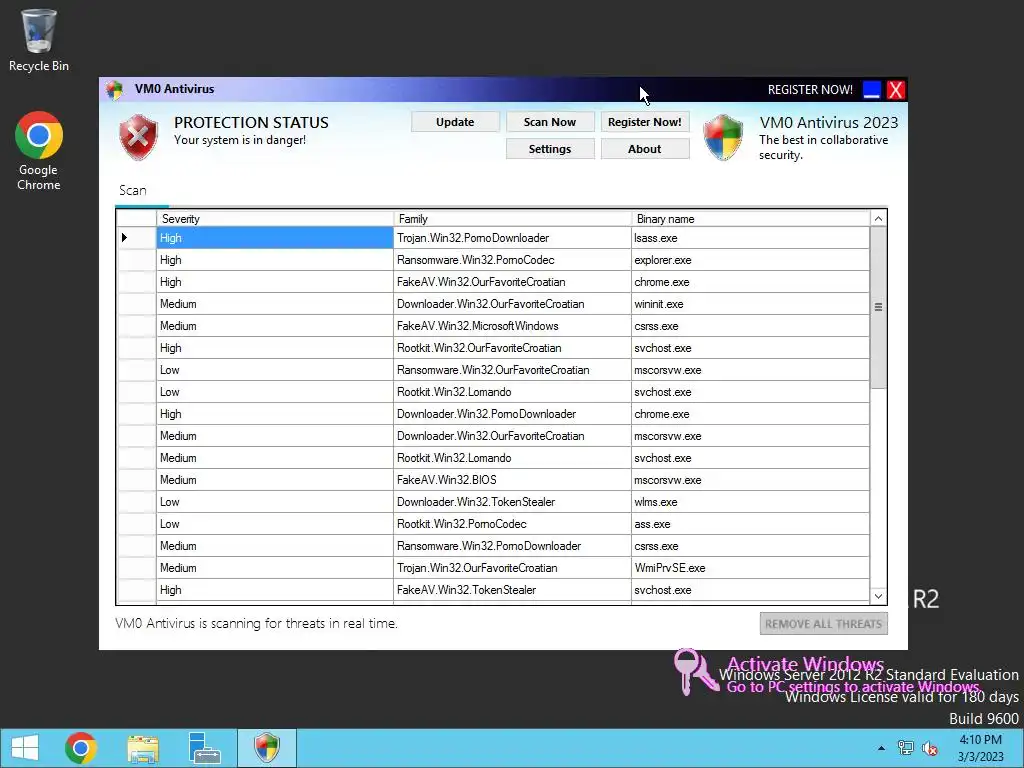Viewport: 1024px width, 768px height.
Task: Open the About button
Action: (x=645, y=149)
